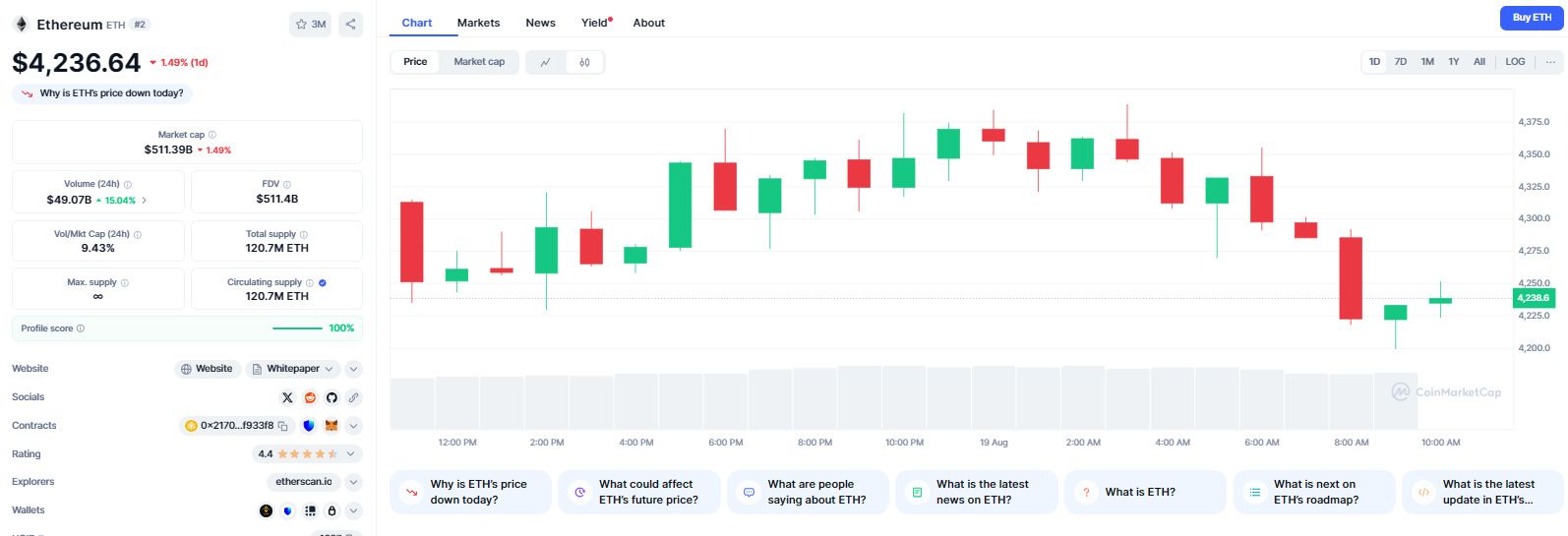This screenshot has width=1568, height=536.
Task: Click the MetaMask fox icon in Contracts
Action: (332, 426)
